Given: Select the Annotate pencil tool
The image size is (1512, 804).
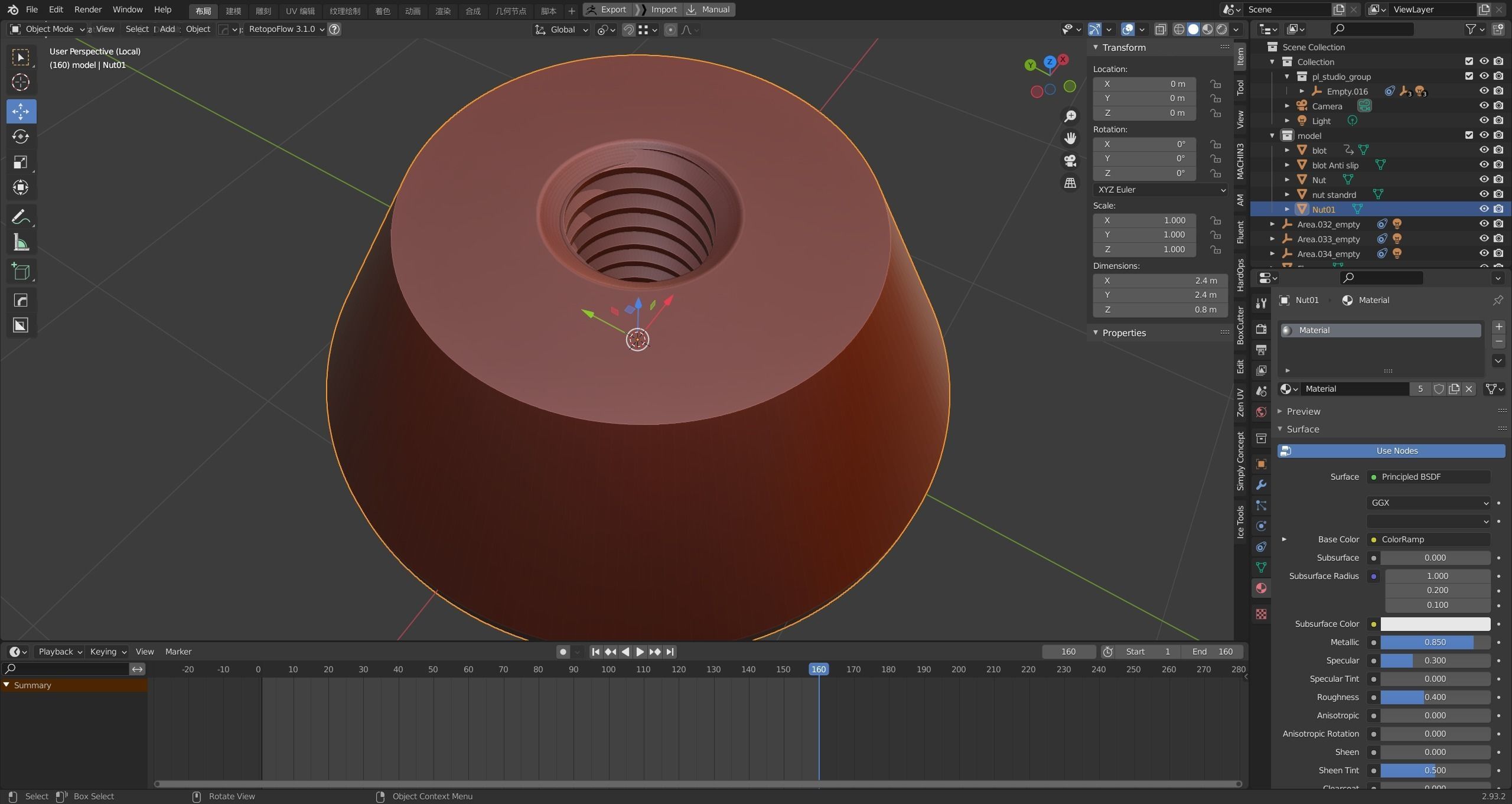Looking at the screenshot, I should pos(21,217).
